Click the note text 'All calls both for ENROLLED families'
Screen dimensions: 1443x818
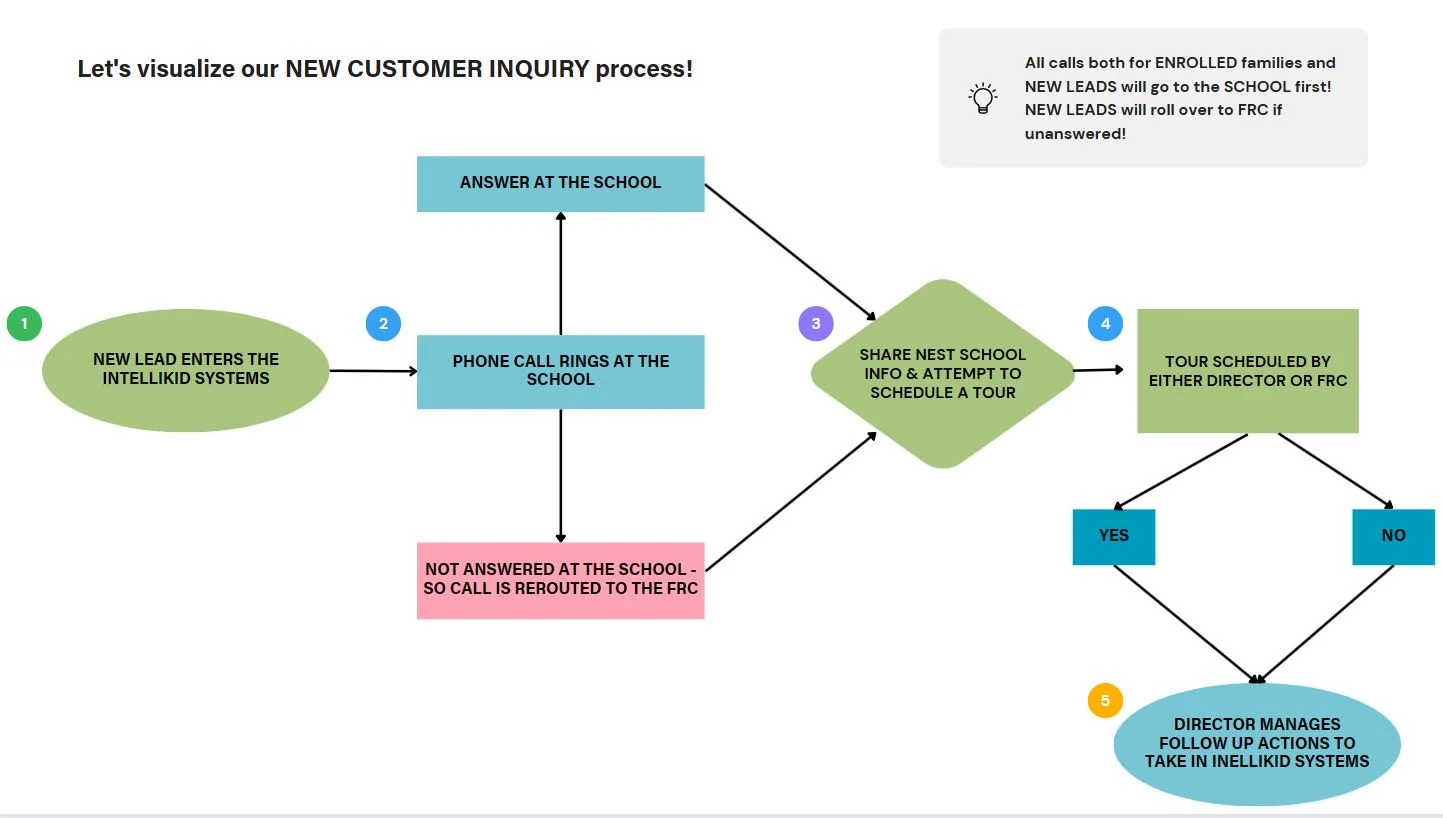pos(1180,62)
